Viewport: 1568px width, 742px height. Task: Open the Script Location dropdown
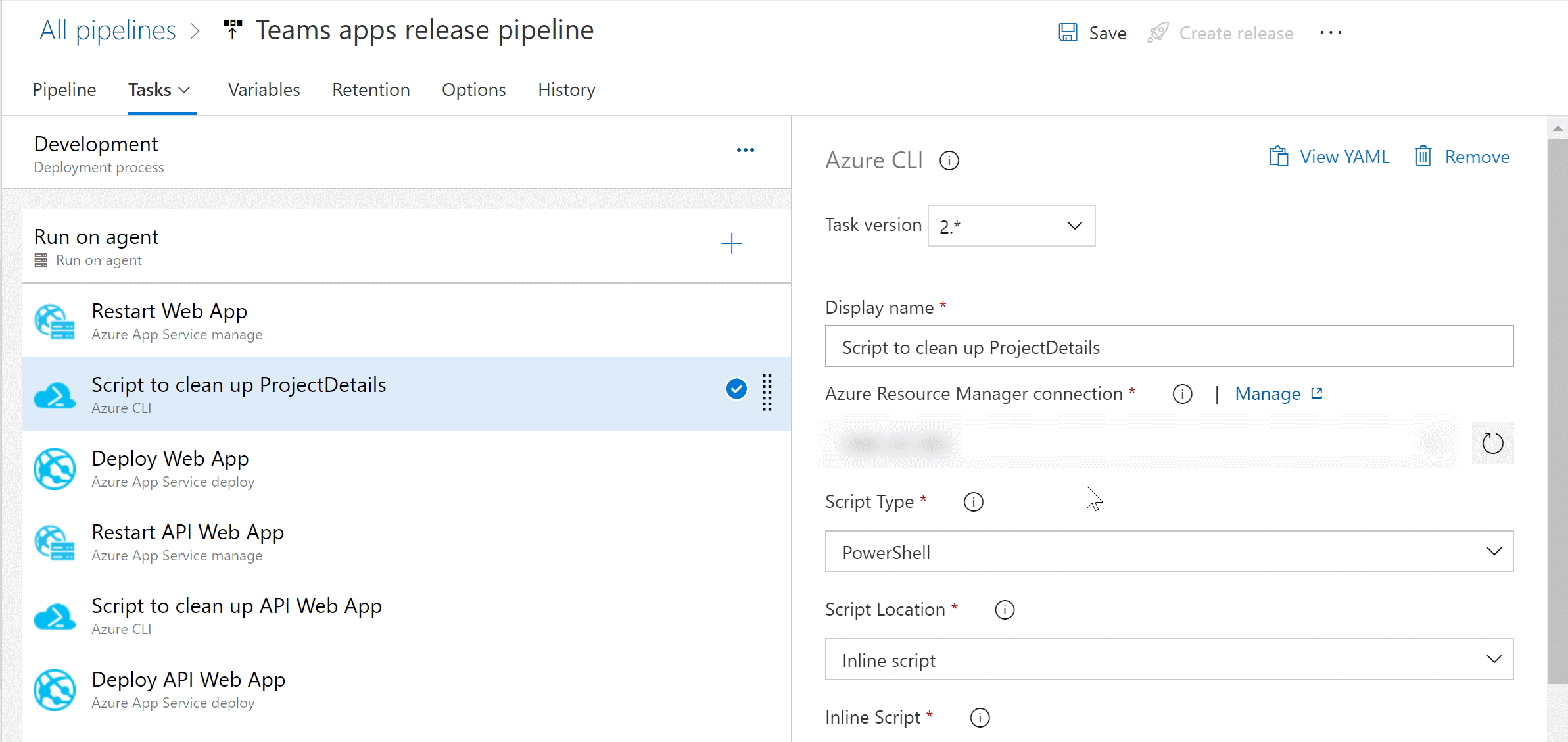[1169, 659]
